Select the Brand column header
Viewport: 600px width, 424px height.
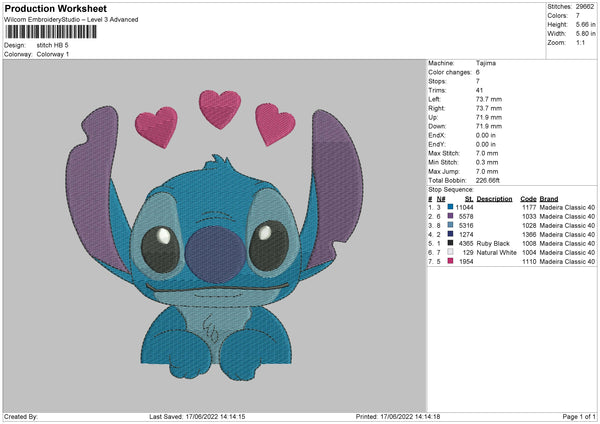tap(549, 198)
